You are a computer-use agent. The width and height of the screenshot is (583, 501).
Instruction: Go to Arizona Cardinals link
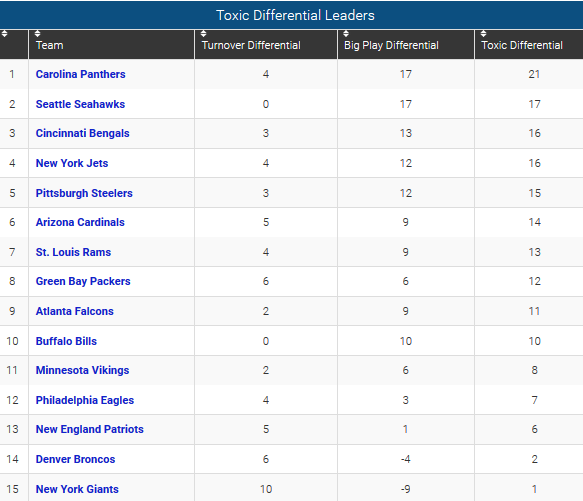(x=80, y=222)
